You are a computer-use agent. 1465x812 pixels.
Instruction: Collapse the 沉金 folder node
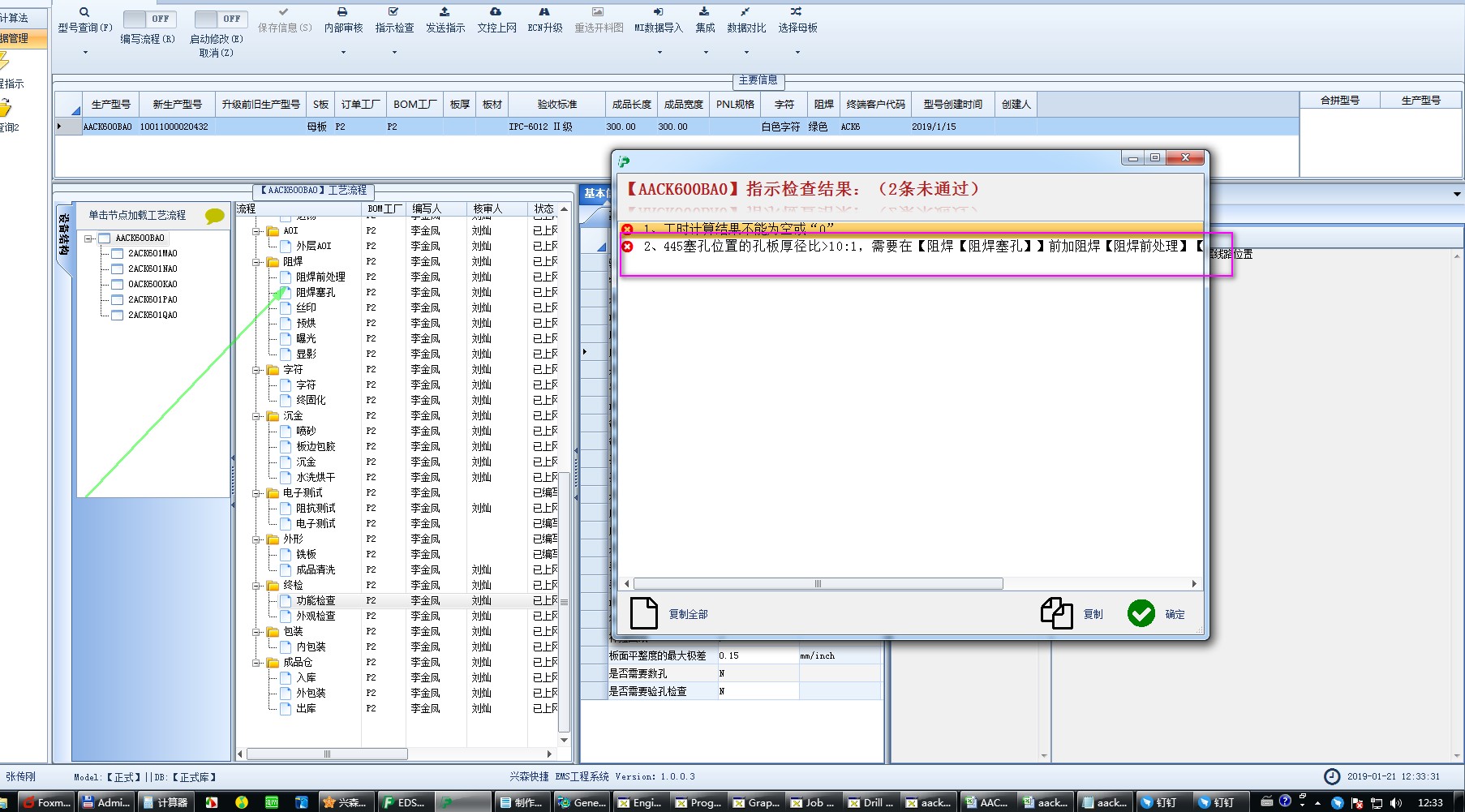click(256, 416)
